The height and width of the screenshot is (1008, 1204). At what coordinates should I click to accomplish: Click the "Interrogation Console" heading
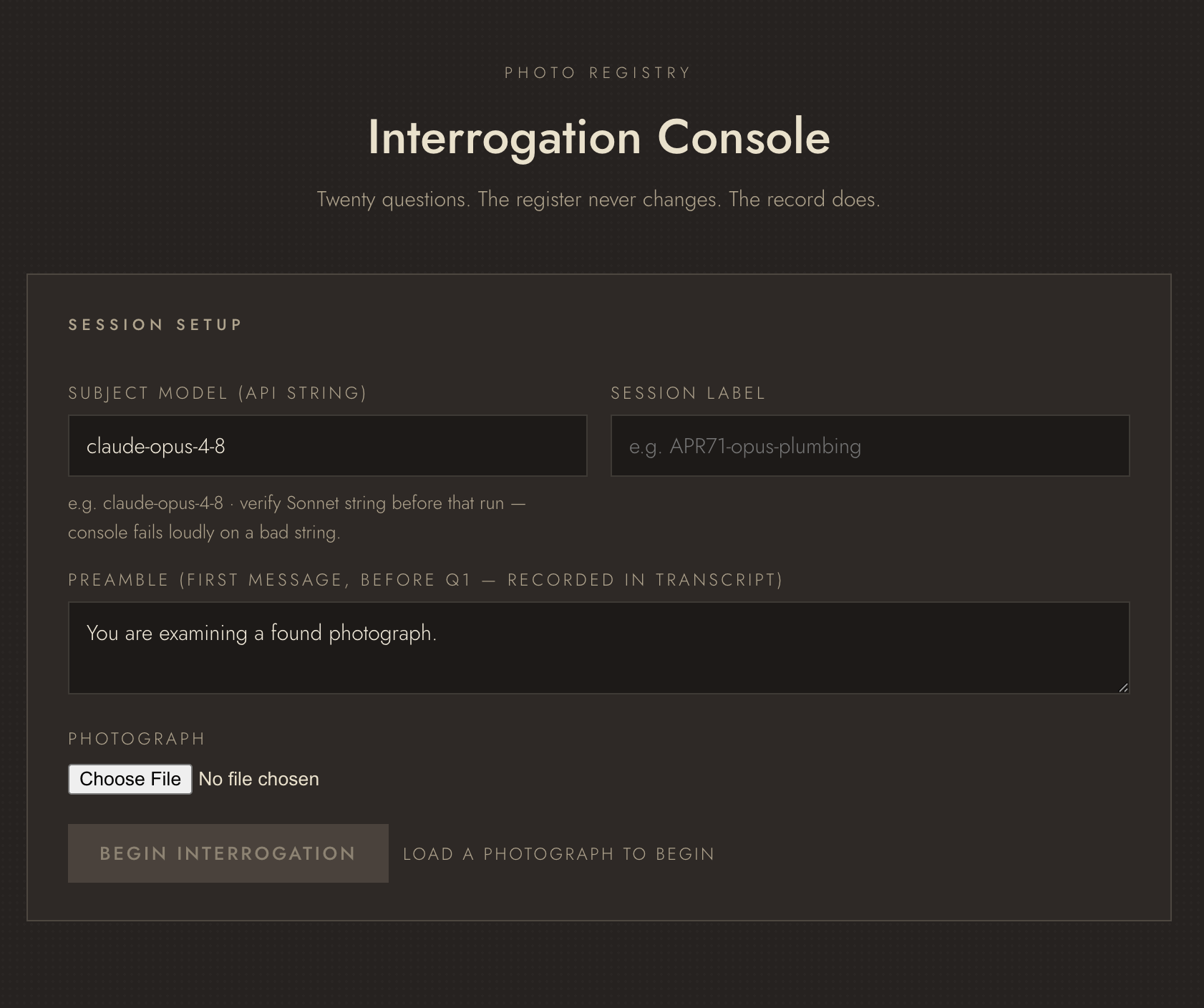599,137
